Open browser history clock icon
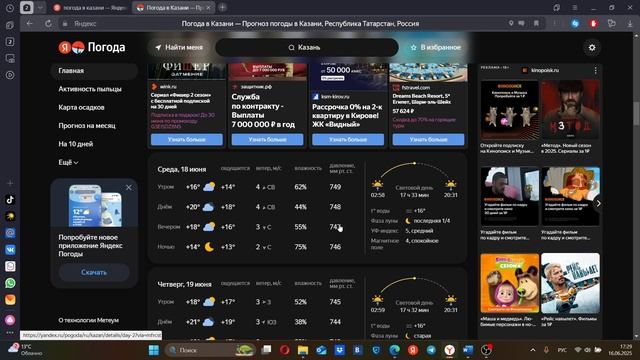 point(10,8)
